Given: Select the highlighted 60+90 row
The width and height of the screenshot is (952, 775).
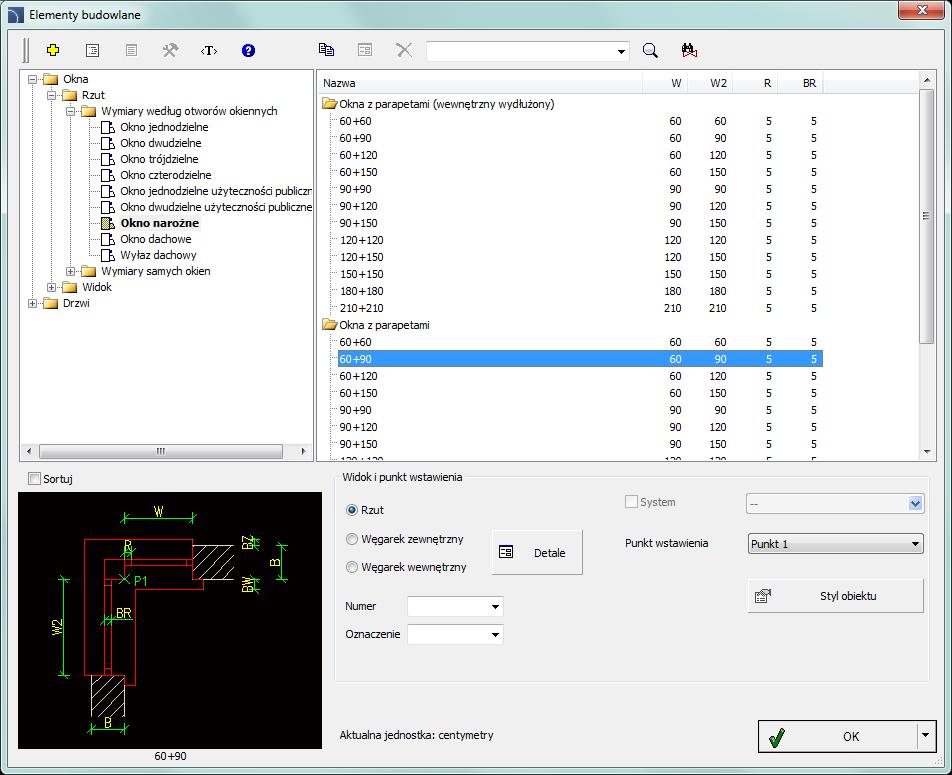Looking at the screenshot, I should (x=580, y=359).
